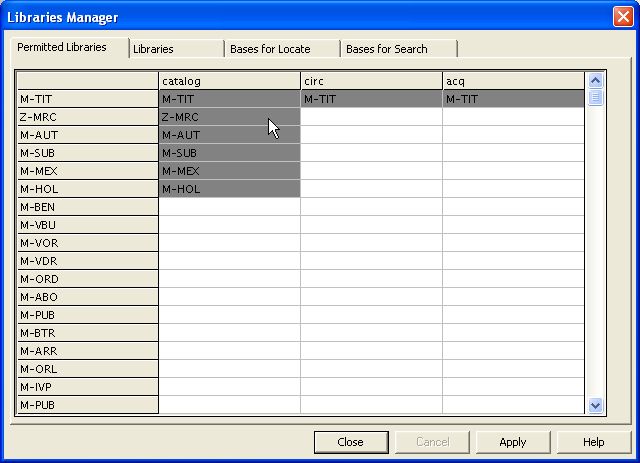Switch to the Permitted Libraries tab
Viewport: 640px width, 463px height.
click(69, 47)
